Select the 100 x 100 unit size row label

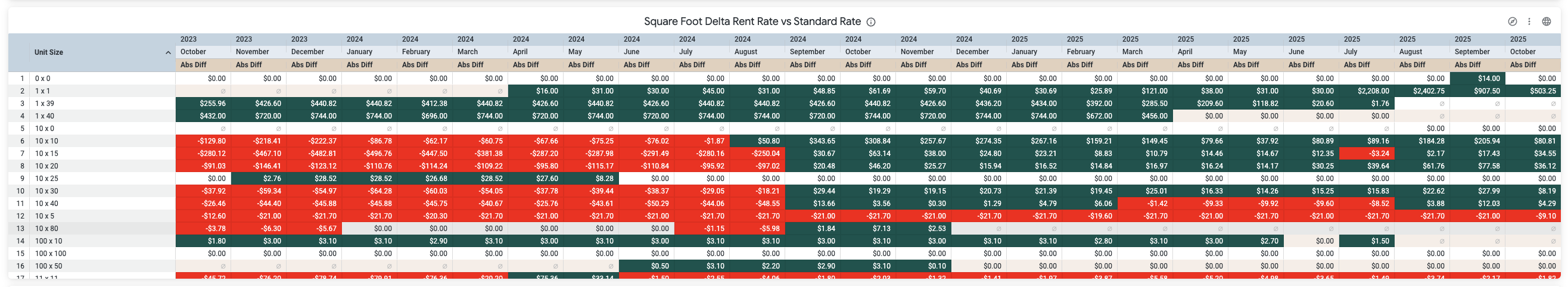click(x=50, y=254)
